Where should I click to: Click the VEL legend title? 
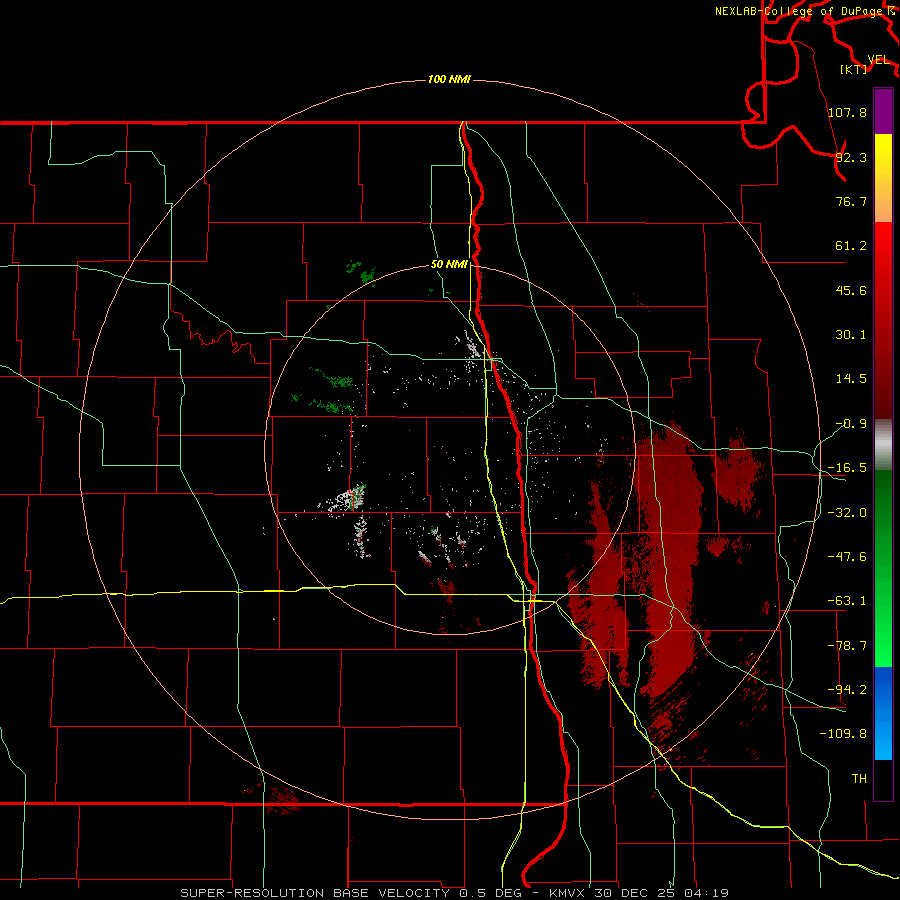coord(878,60)
